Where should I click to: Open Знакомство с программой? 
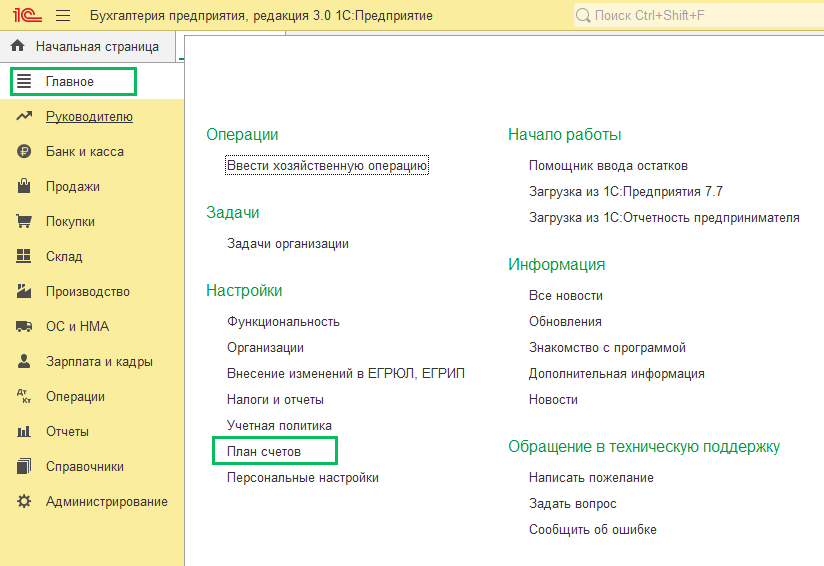pos(607,347)
